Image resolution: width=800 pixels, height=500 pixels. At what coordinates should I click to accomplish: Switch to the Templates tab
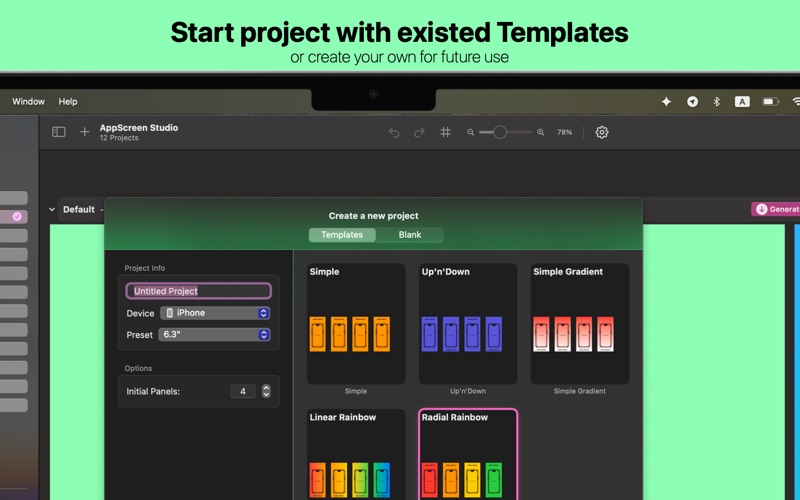(x=342, y=235)
